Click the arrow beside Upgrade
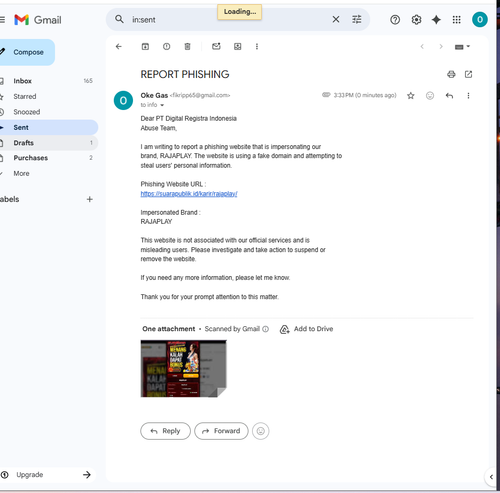500x493 pixels. tap(87, 475)
